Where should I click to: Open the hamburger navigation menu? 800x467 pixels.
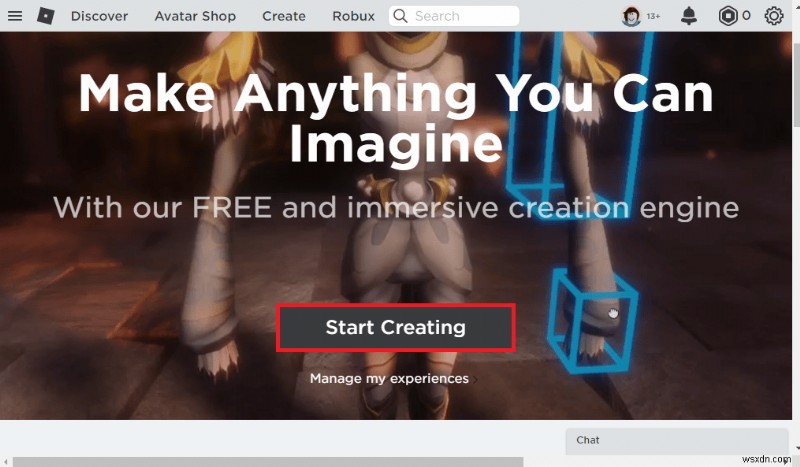pyautogui.click(x=15, y=16)
